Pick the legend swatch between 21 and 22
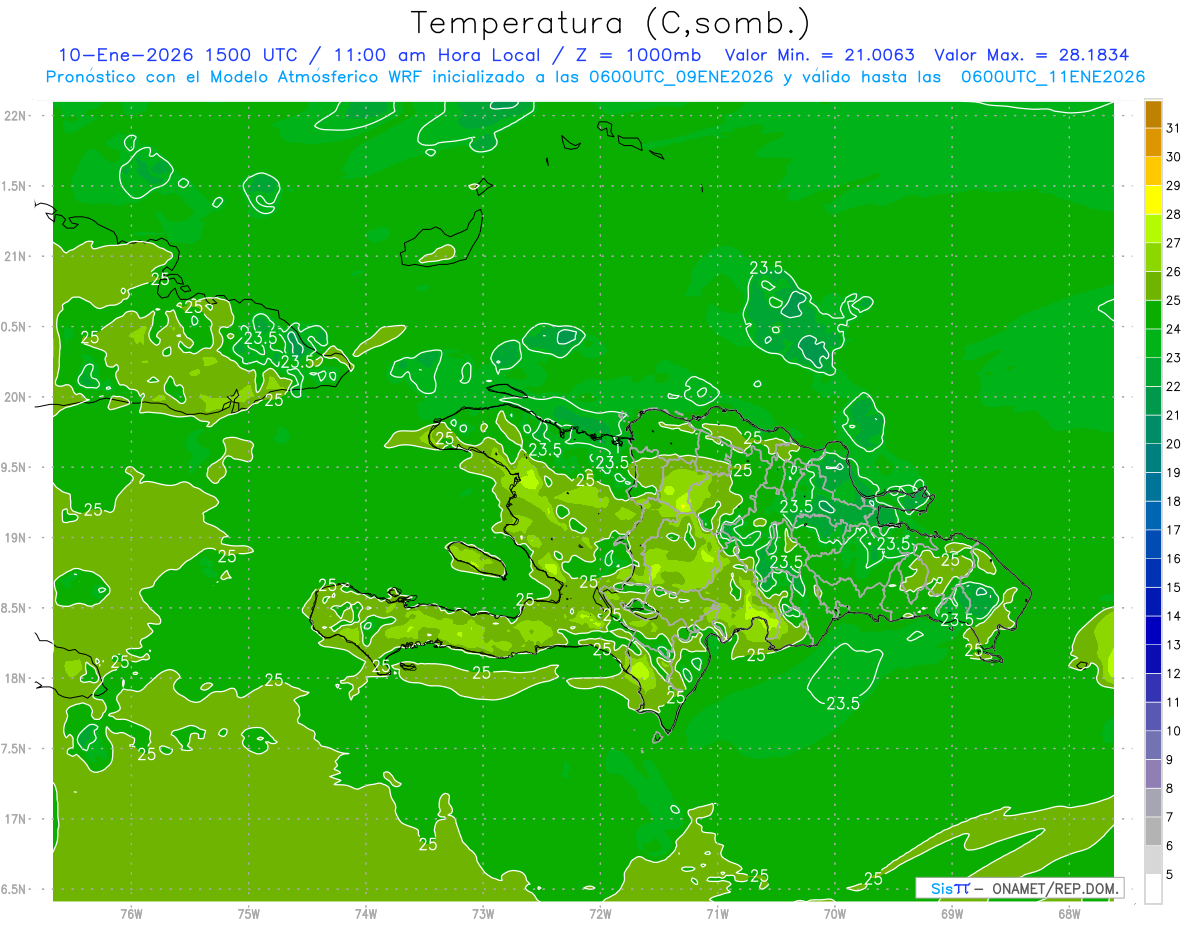This screenshot has width=1200, height=927. (x=1153, y=402)
